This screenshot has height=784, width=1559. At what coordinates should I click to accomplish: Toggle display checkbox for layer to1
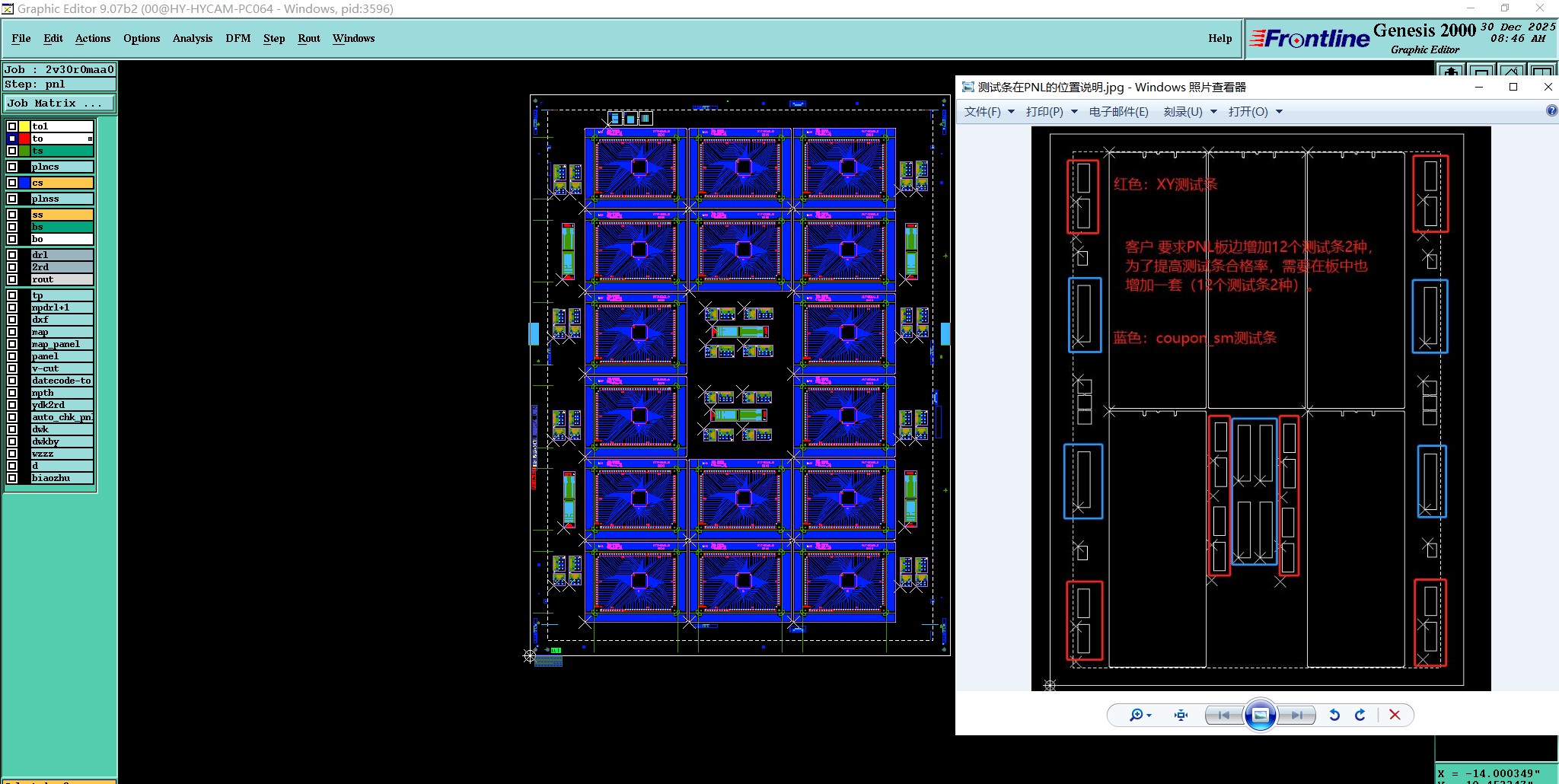12,126
